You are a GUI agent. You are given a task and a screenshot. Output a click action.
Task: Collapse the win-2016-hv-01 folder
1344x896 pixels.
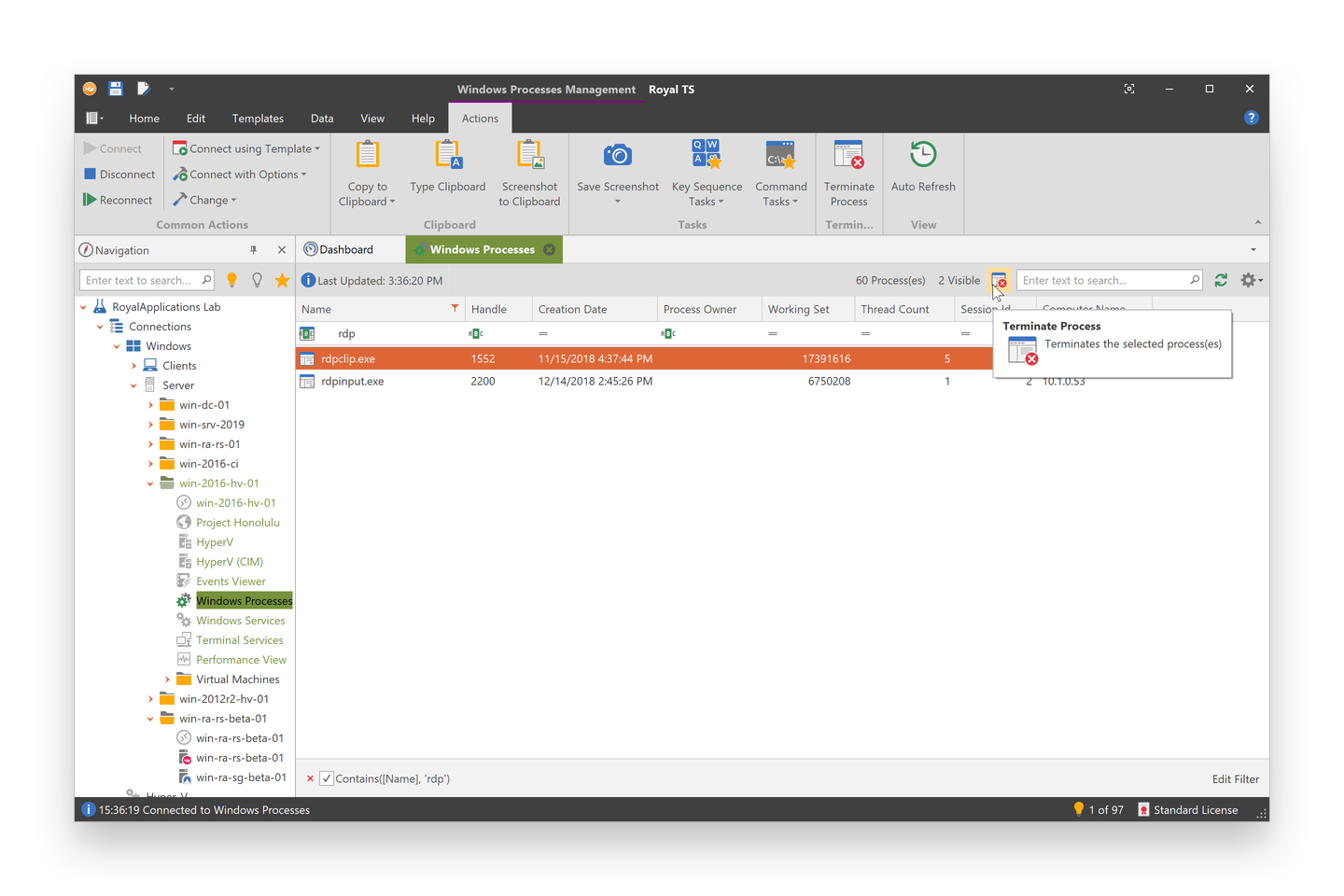pos(150,483)
